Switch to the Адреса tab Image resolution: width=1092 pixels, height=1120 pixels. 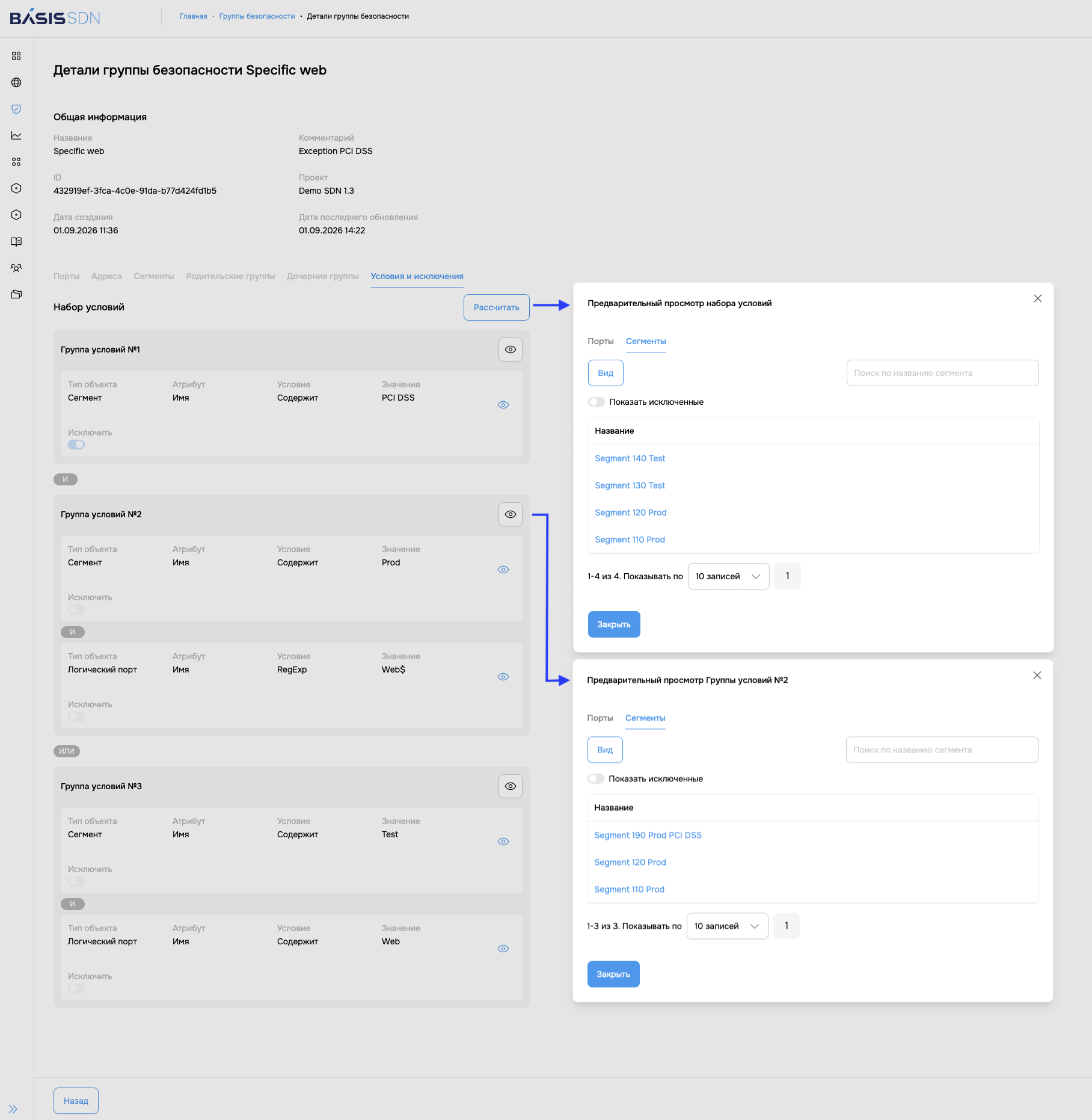click(106, 276)
